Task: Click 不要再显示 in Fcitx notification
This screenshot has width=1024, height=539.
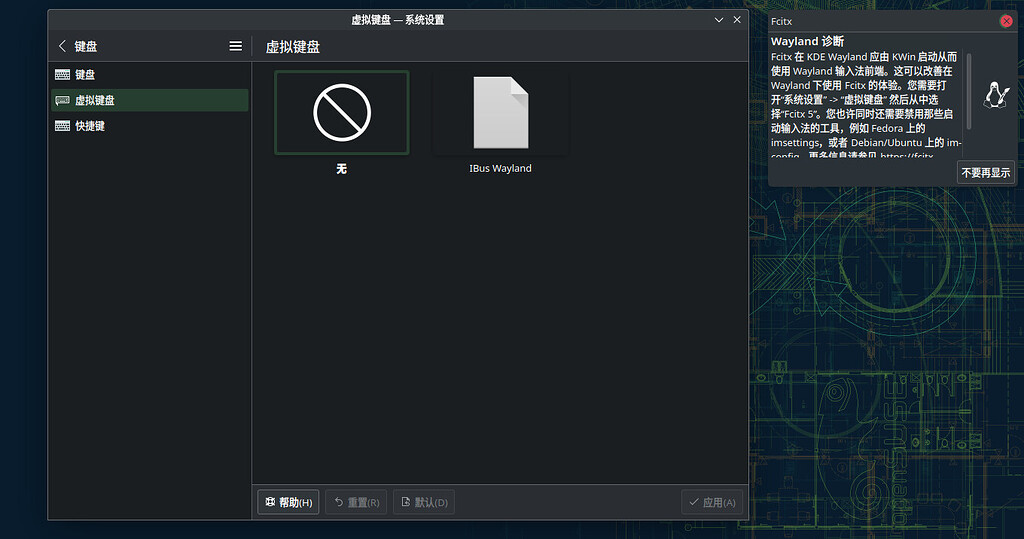Action: [985, 173]
